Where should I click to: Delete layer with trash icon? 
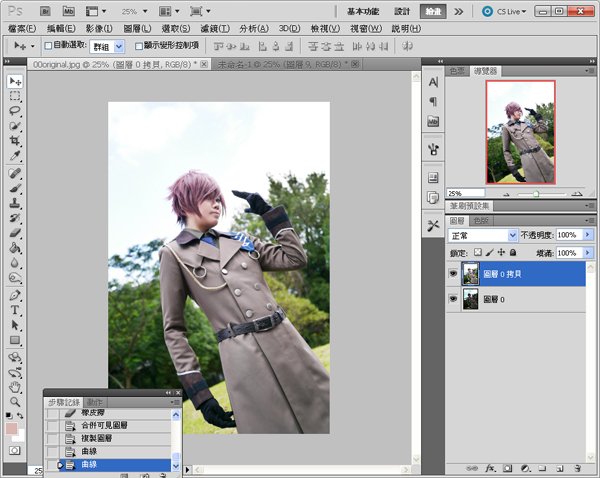tap(578, 468)
